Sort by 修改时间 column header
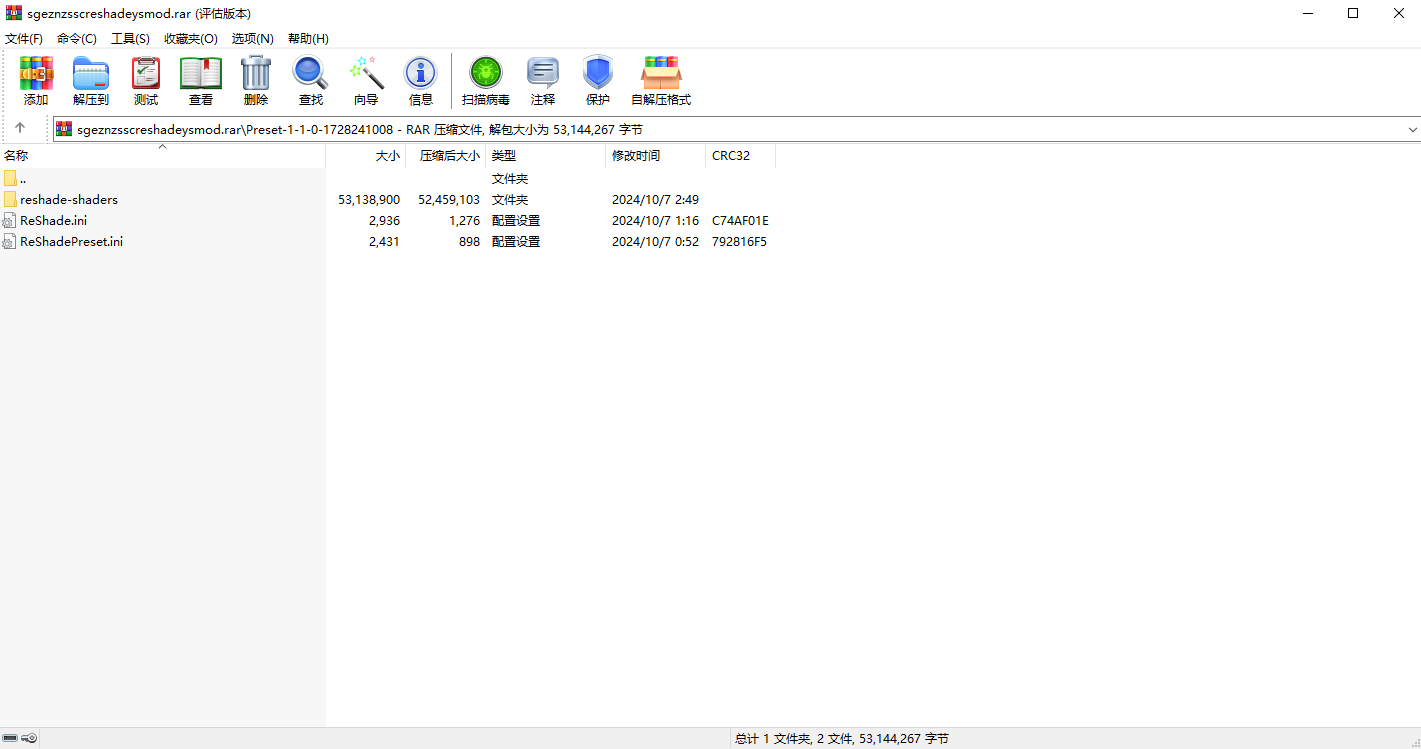Viewport: 1421px width, 749px height. [656, 156]
